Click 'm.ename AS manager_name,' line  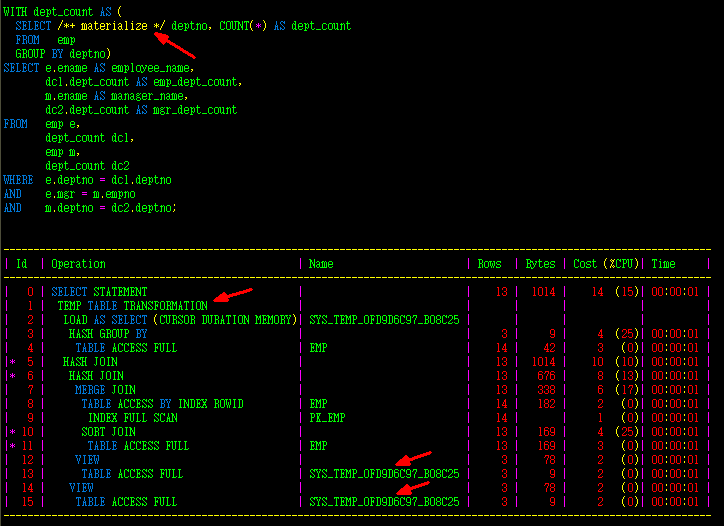[117, 96]
